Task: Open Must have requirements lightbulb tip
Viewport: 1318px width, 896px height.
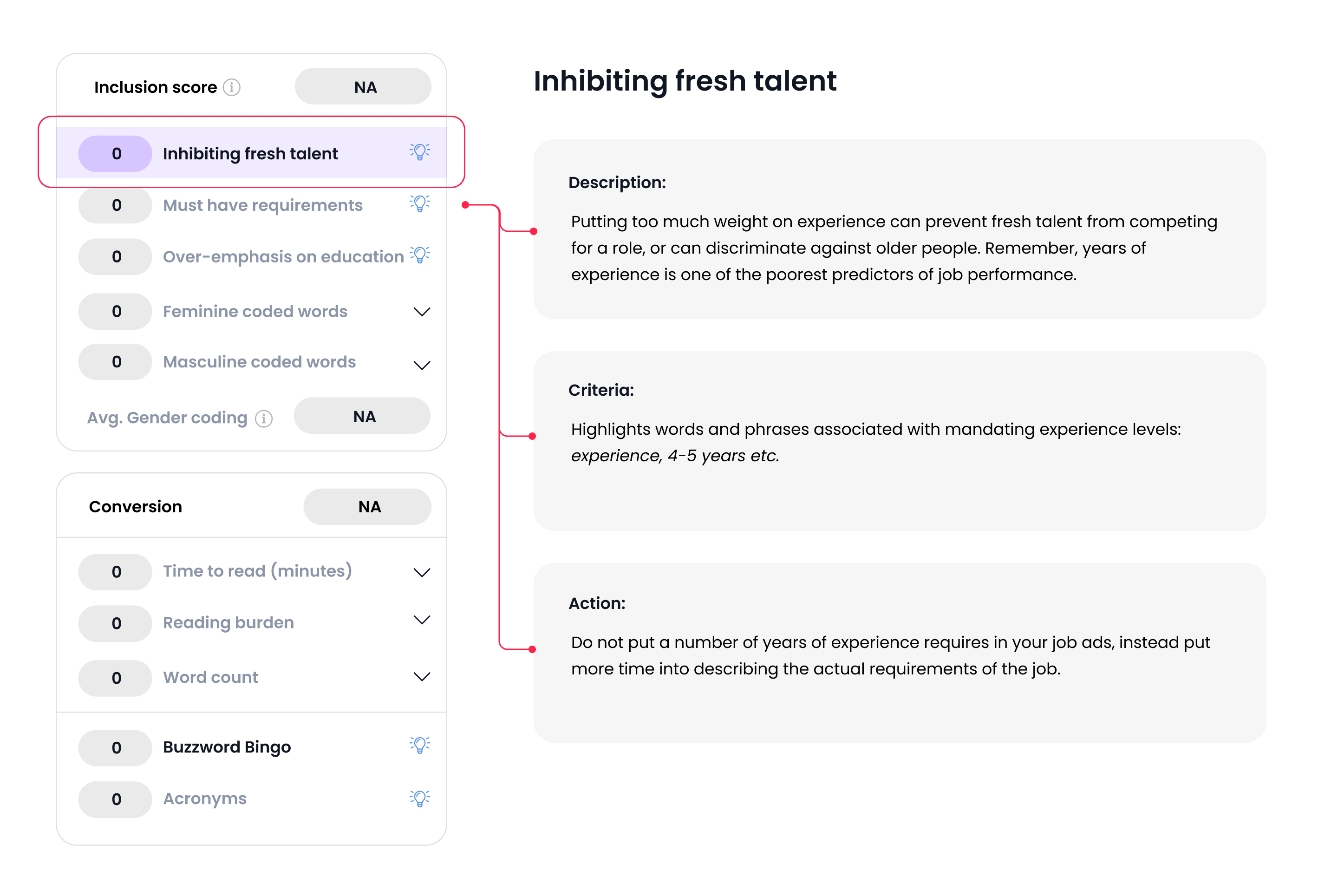Action: [420, 203]
